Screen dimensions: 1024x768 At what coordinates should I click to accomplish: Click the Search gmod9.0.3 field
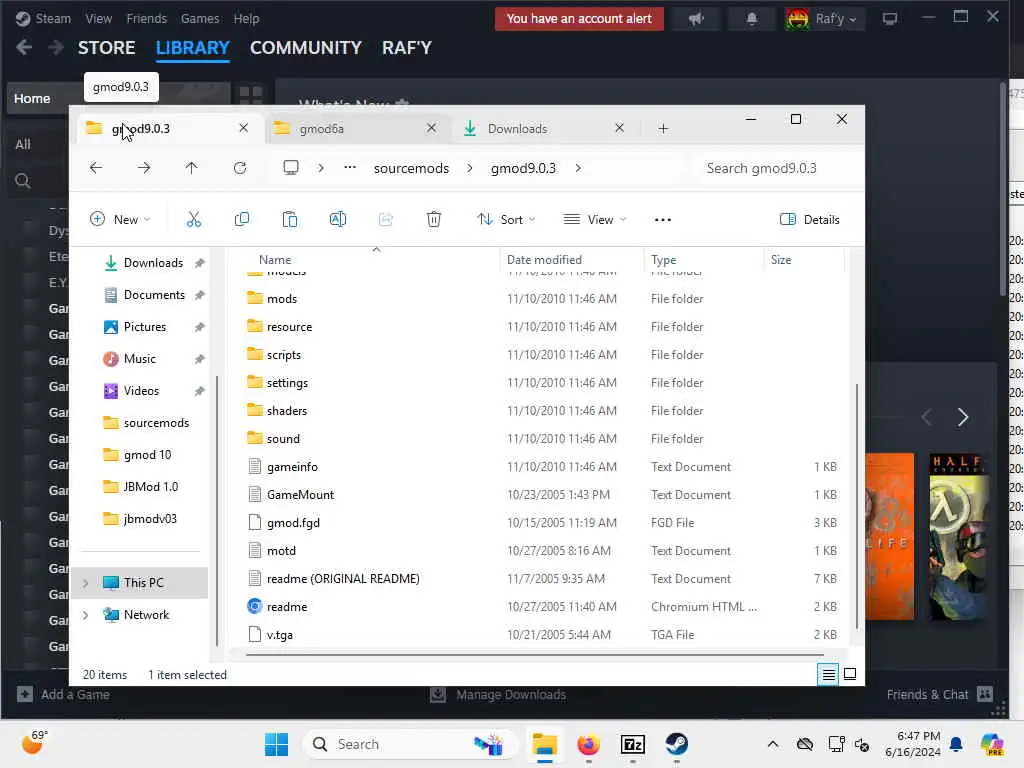pos(775,168)
